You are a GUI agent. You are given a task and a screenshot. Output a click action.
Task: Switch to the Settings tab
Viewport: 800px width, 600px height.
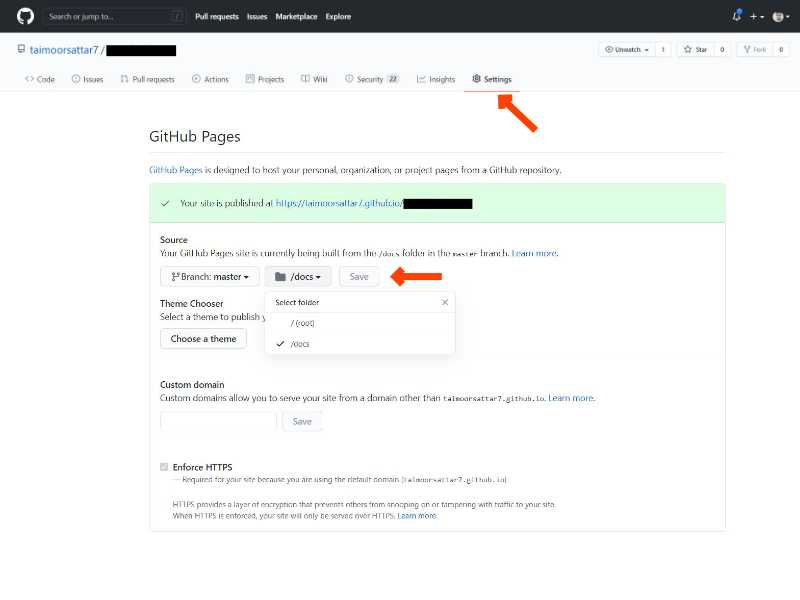(491, 79)
